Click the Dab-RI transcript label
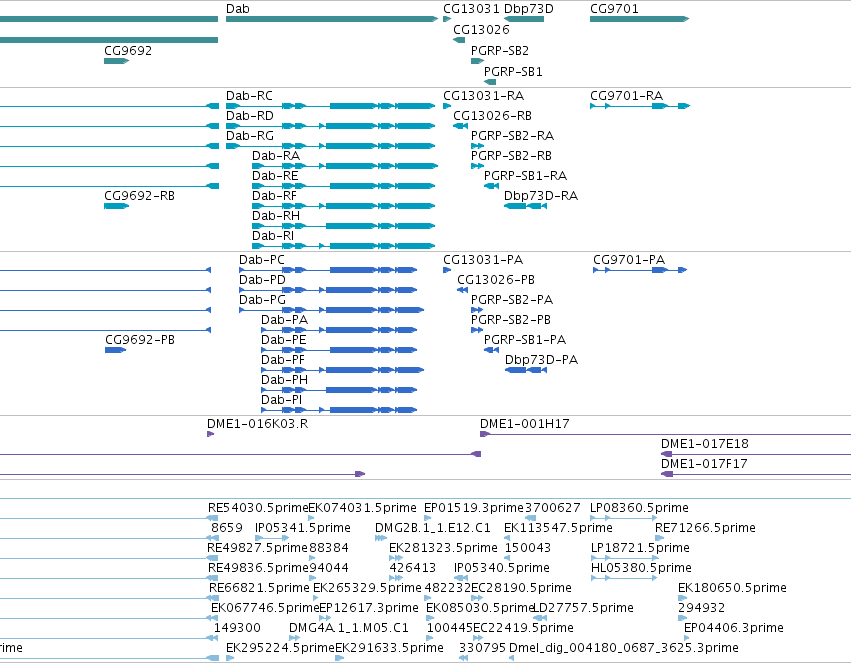Viewport: 851px width, 663px height. click(273, 236)
